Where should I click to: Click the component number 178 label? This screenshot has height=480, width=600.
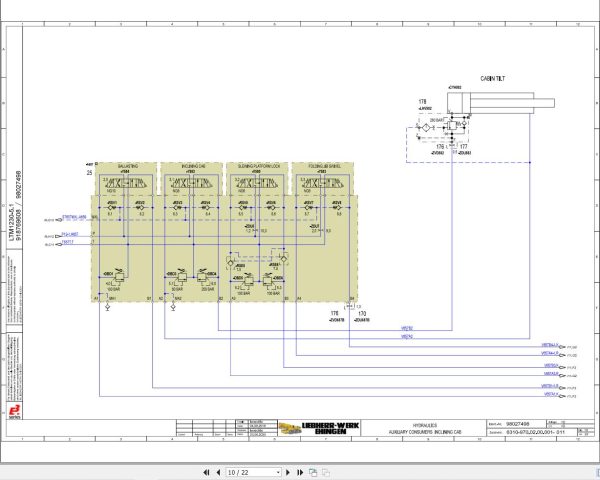tap(422, 102)
